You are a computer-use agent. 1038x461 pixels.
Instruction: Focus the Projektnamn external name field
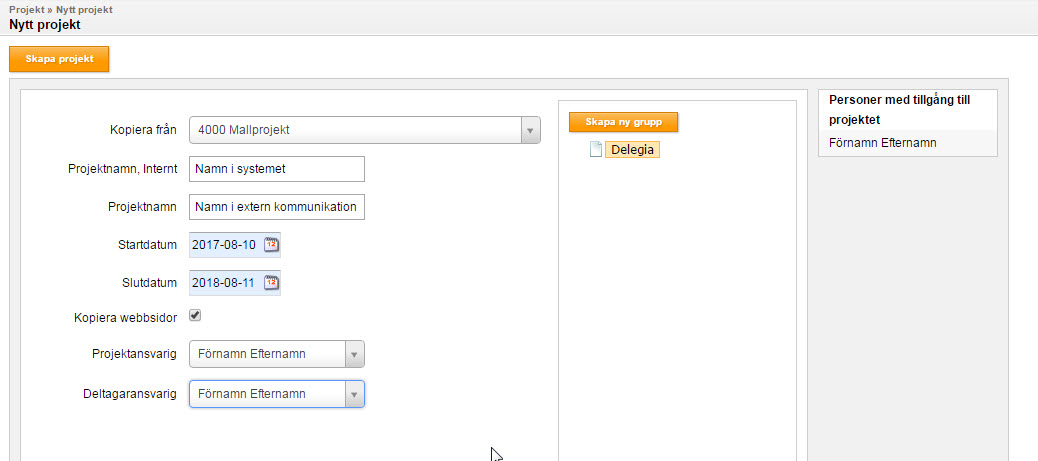click(277, 207)
